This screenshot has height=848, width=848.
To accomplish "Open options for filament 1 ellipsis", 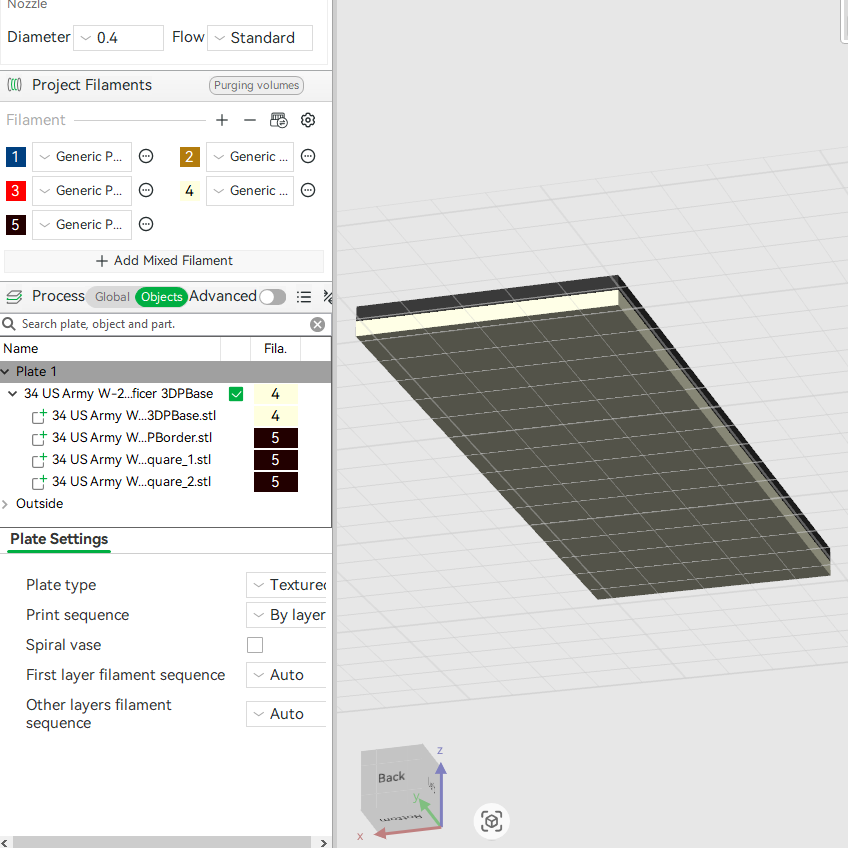I will pos(146,156).
